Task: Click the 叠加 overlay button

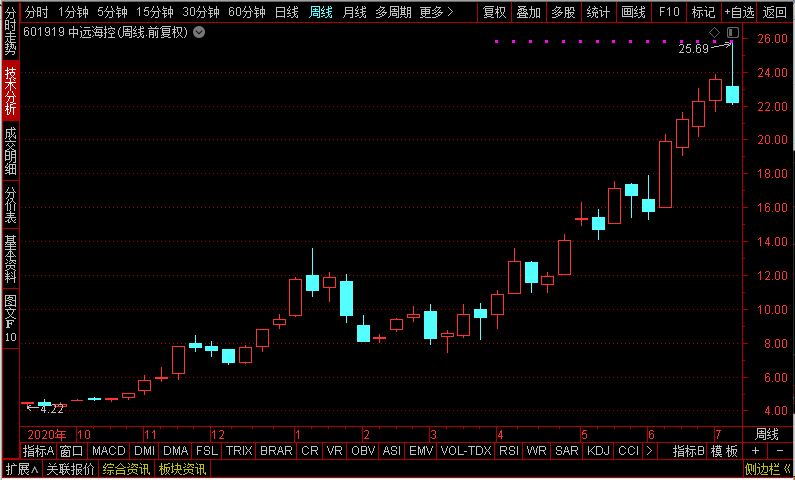Action: [x=529, y=12]
